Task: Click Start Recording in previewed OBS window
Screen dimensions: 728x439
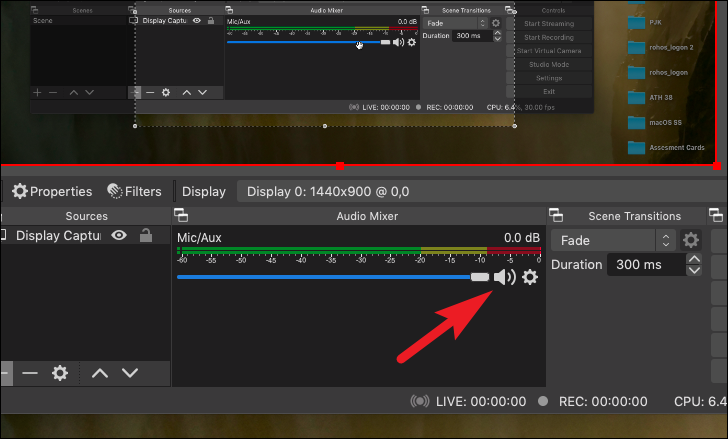Action: (x=549, y=37)
